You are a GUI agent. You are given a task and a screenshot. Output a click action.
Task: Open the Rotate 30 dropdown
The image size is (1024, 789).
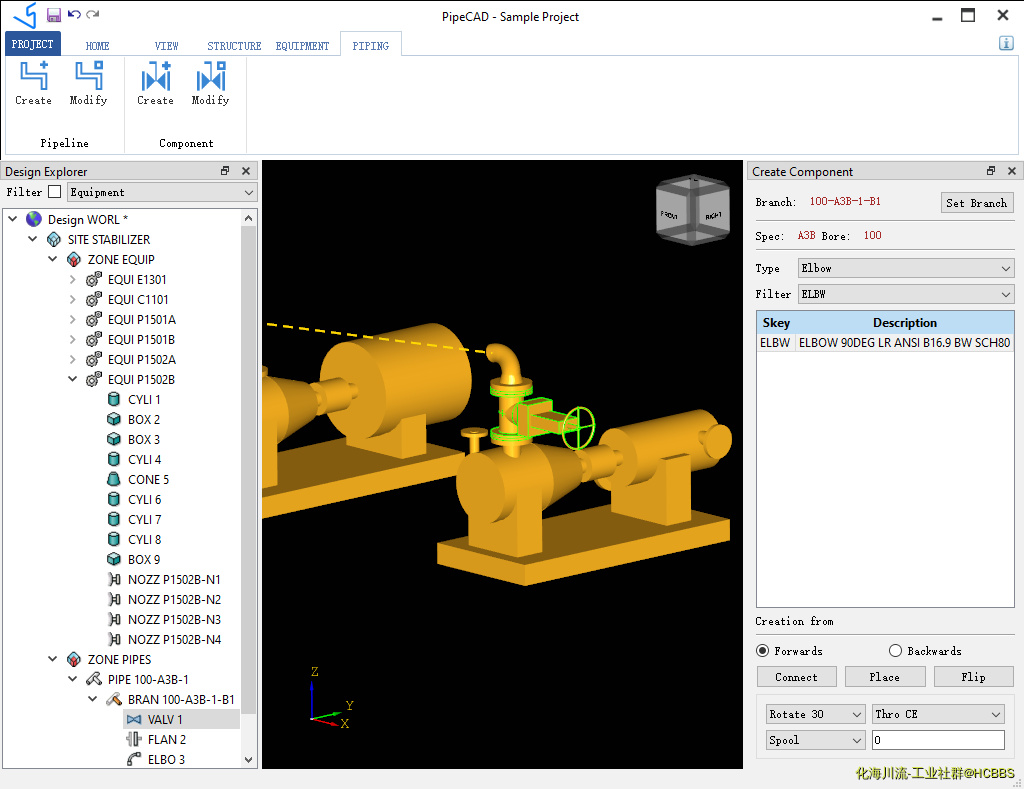click(815, 714)
